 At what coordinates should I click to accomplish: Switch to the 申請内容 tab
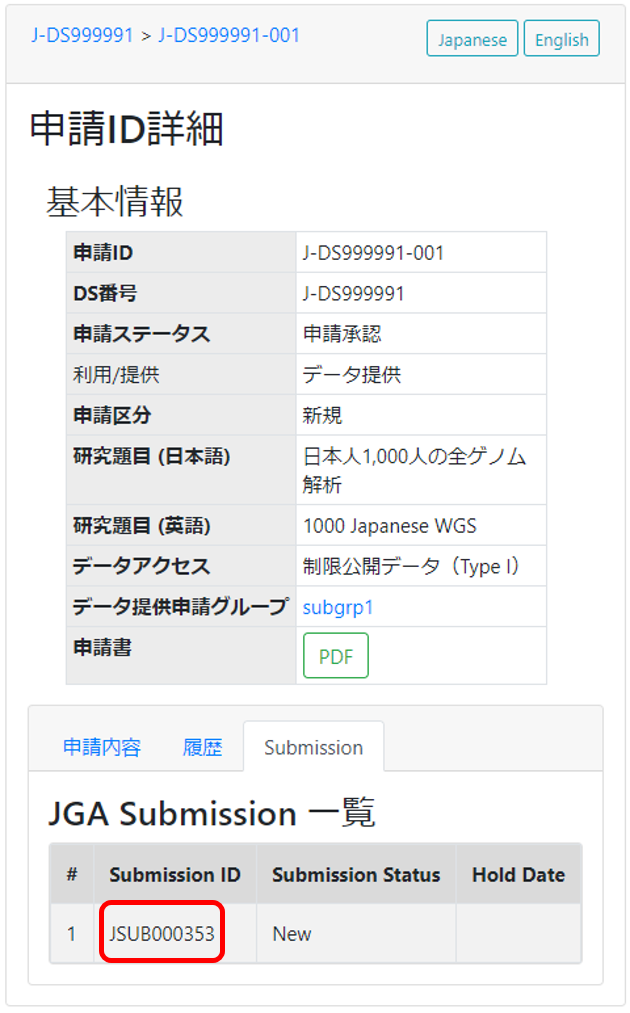102,748
